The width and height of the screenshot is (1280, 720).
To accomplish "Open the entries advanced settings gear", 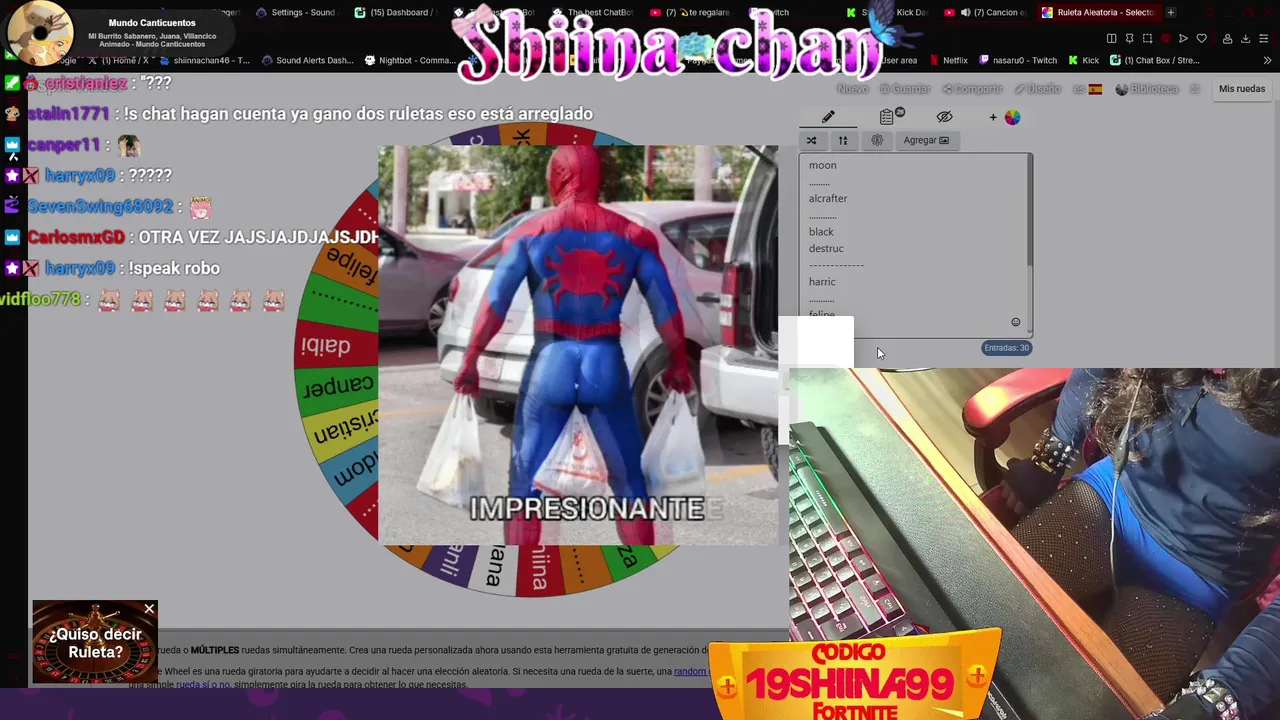I will (877, 140).
